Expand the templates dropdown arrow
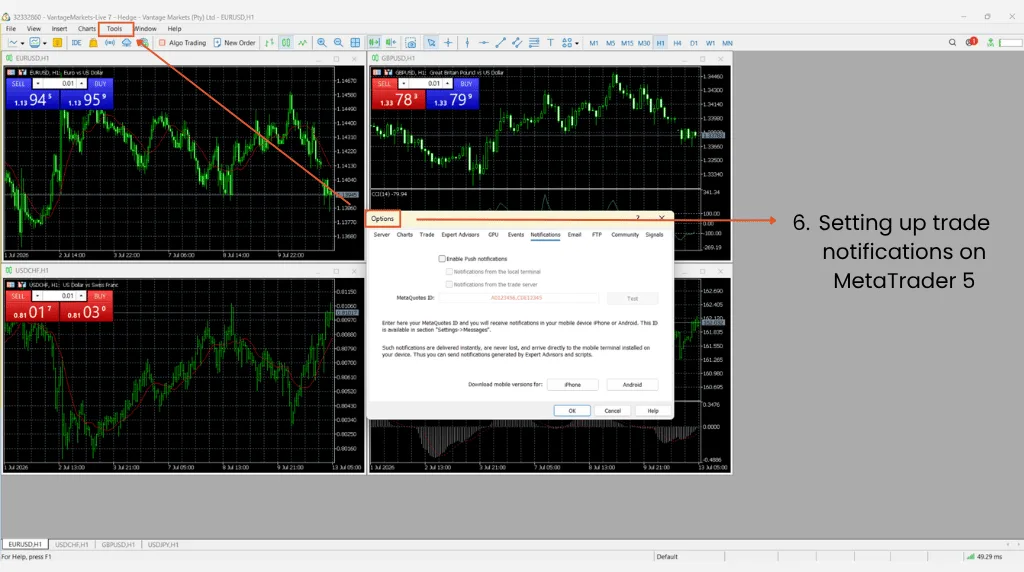This screenshot has height=572, width=1024. pyautogui.click(x=44, y=44)
